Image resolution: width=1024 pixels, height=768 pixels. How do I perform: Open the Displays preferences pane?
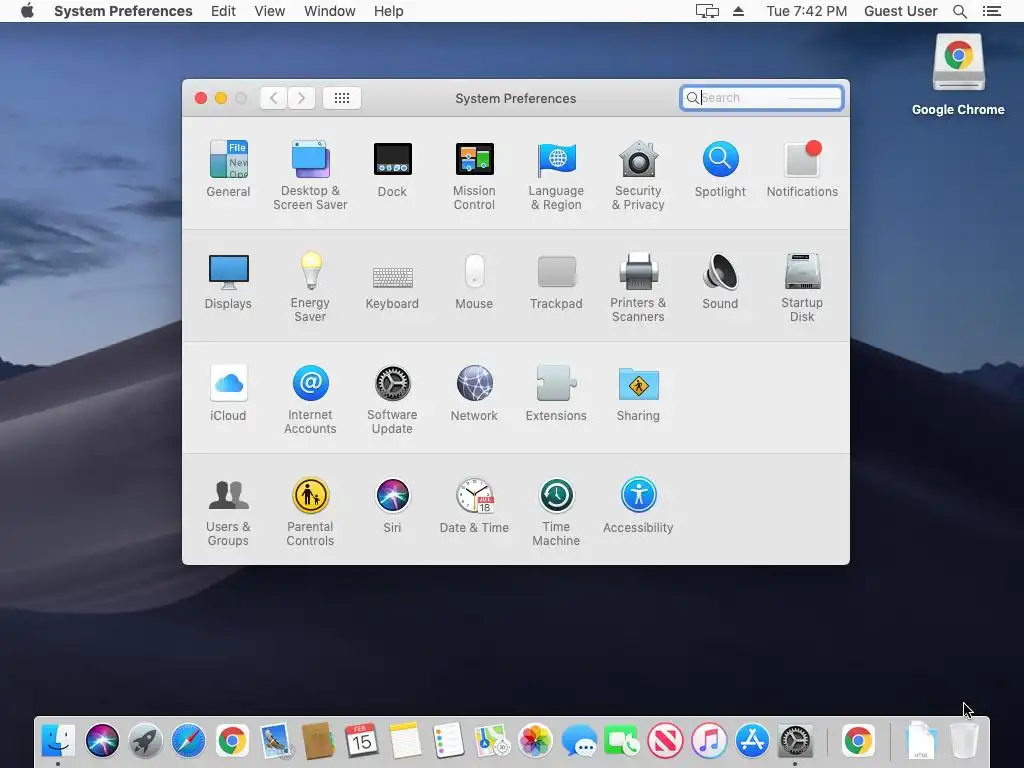tap(228, 281)
